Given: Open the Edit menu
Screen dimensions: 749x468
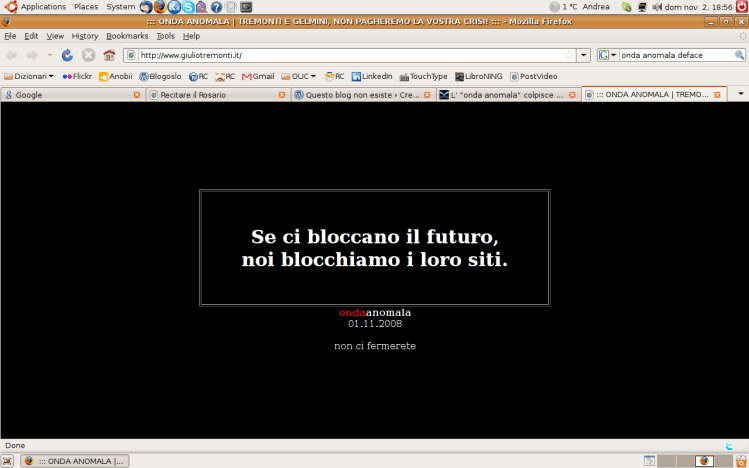Looking at the screenshot, I should [31, 36].
